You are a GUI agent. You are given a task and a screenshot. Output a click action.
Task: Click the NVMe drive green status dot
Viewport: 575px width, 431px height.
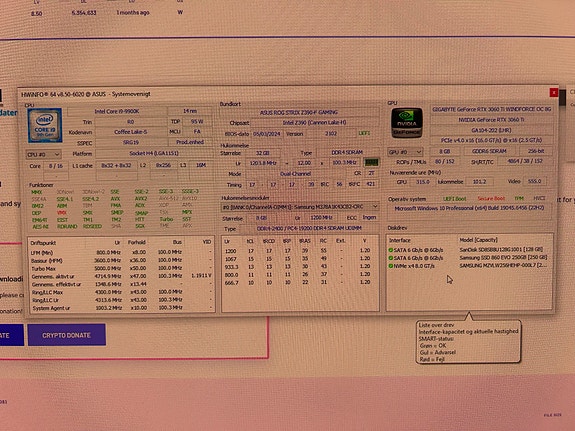coord(391,266)
